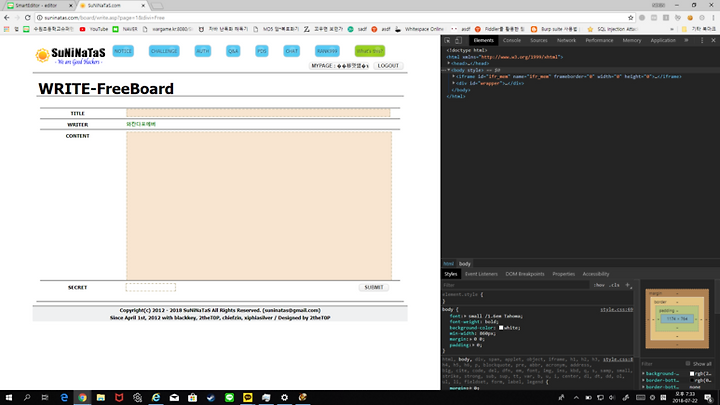Click the Styles filter input field
The height and width of the screenshot is (405, 720).
click(515, 285)
